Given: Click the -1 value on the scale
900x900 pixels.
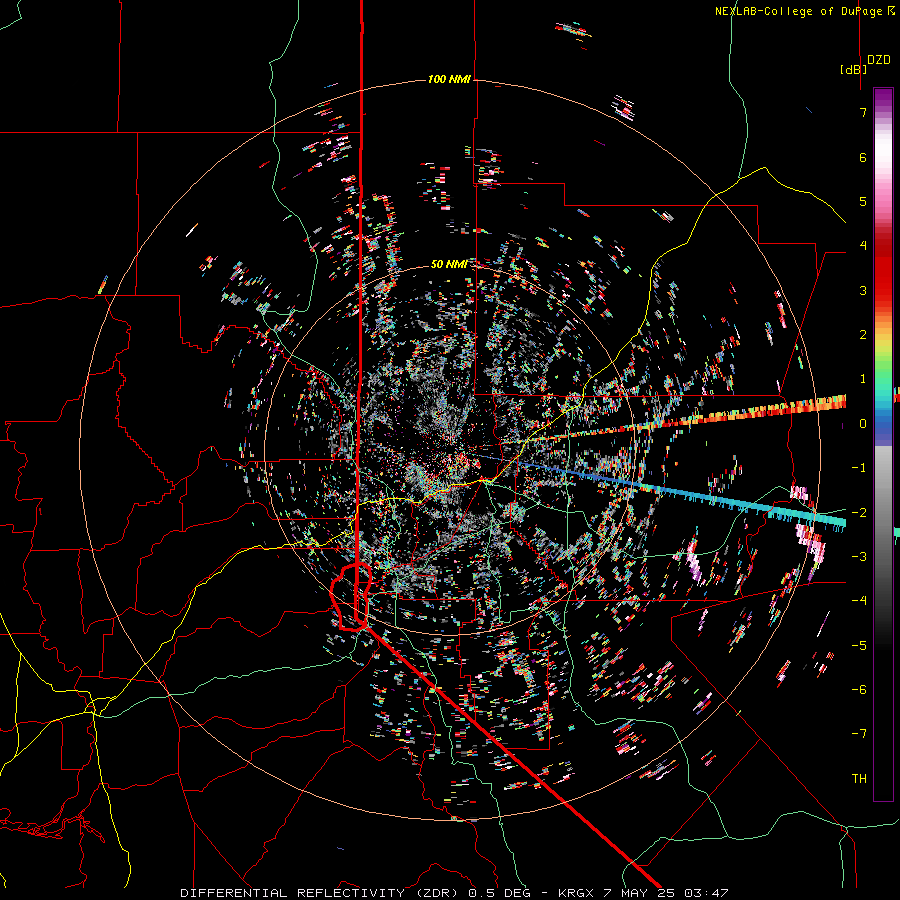Looking at the screenshot, I should tap(859, 468).
